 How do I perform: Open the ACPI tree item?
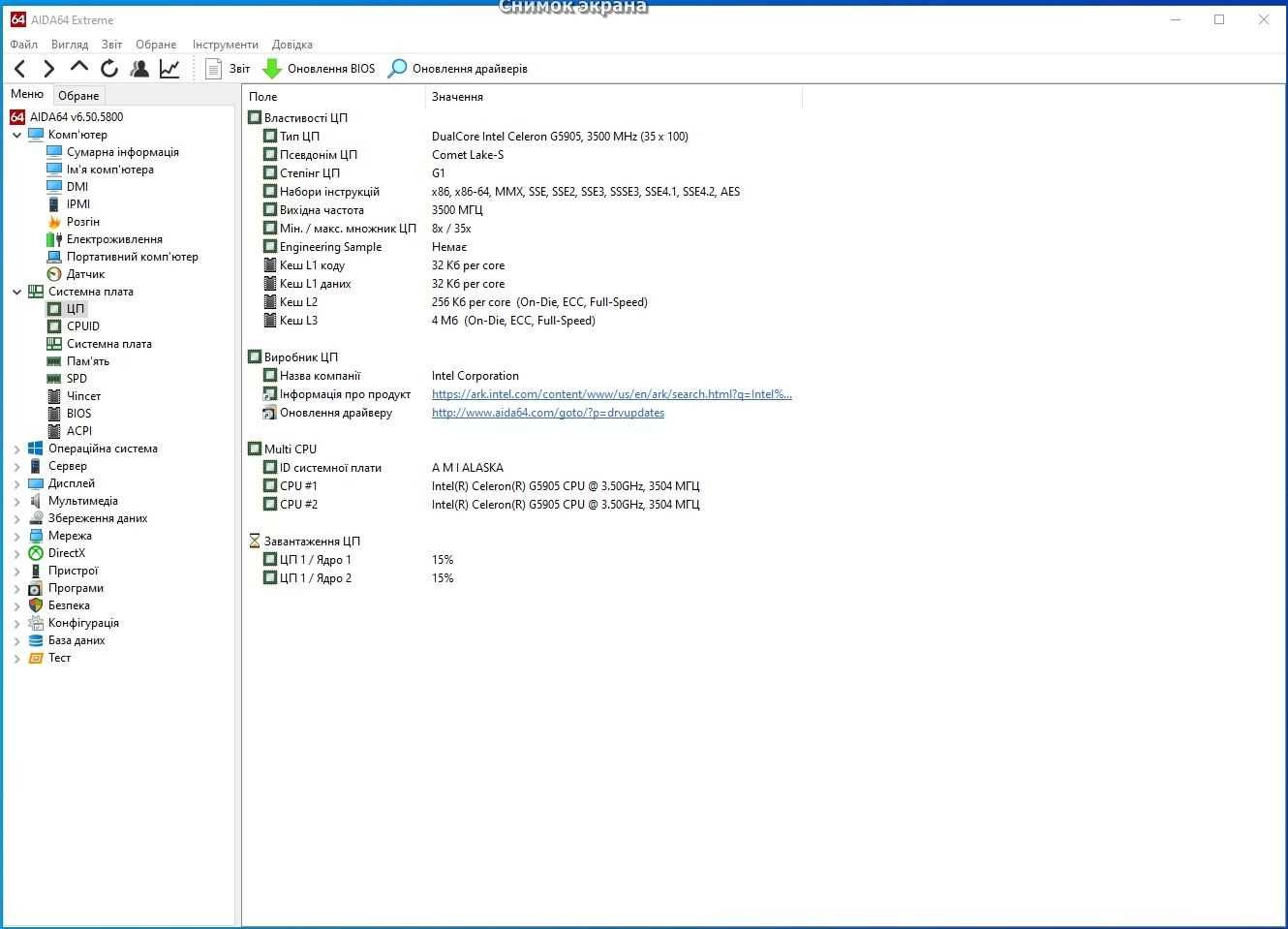tap(79, 431)
